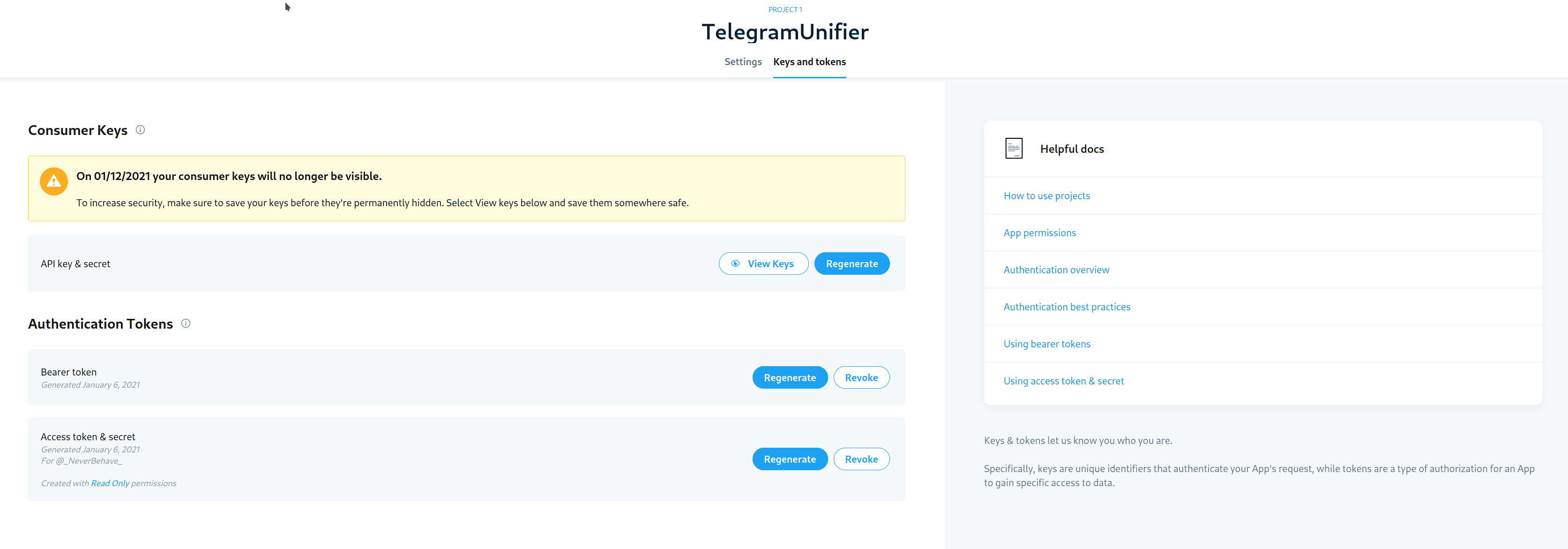Open Authentication overview doc link
The width and height of the screenshot is (1568, 549).
tap(1056, 270)
